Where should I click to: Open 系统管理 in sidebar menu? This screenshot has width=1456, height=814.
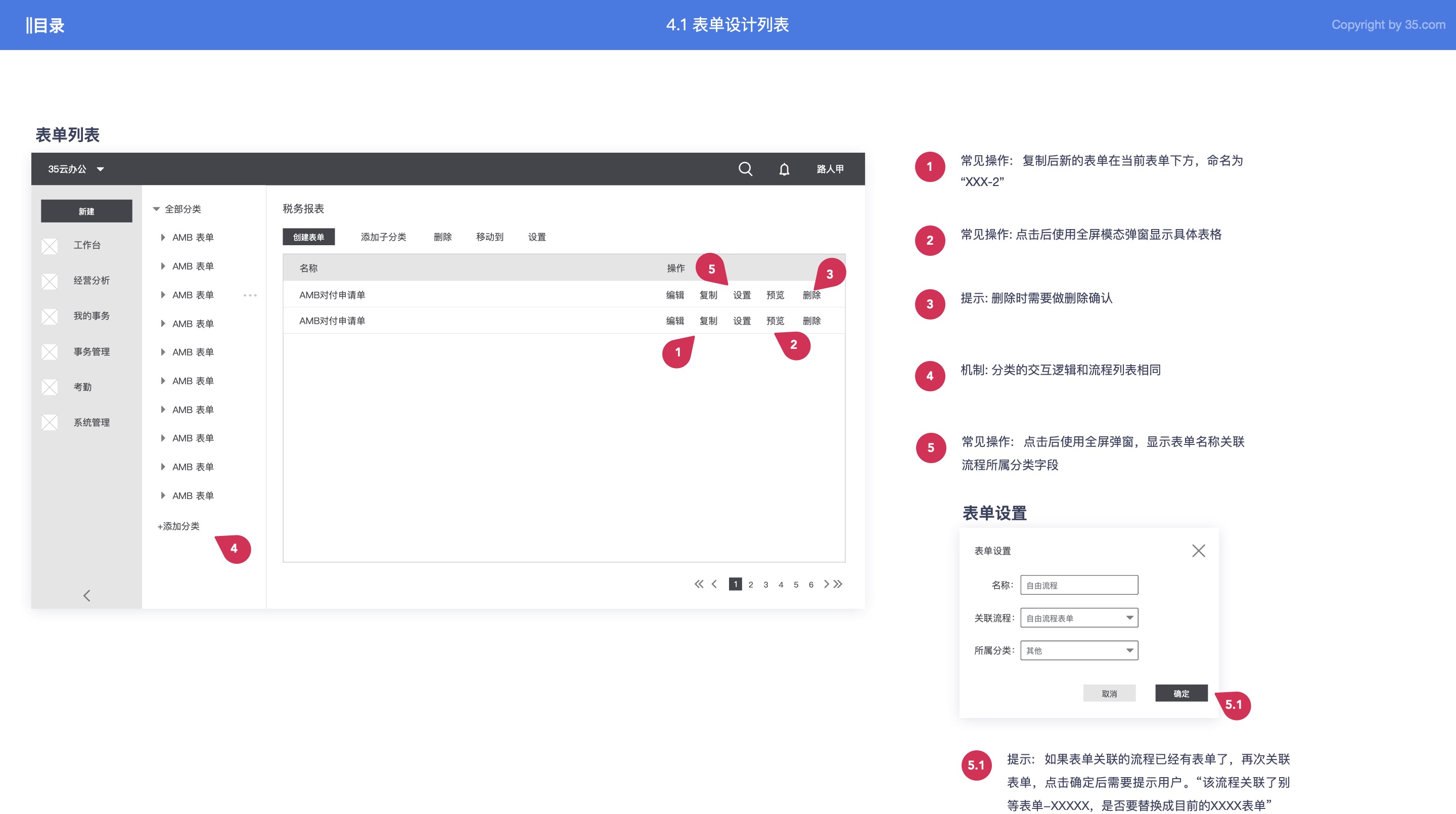[x=92, y=423]
